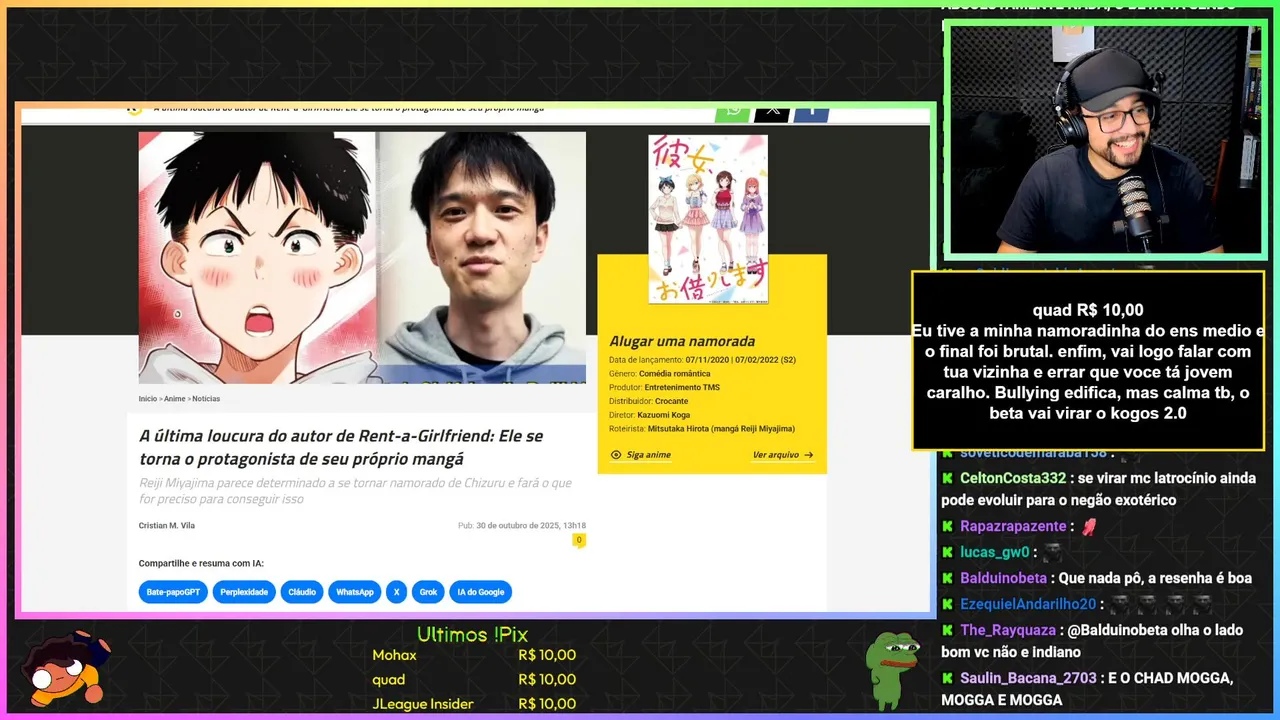Click the Kick badge beside Saulin_Bacana_2703
Image resolution: width=1280 pixels, height=720 pixels.
click(947, 678)
